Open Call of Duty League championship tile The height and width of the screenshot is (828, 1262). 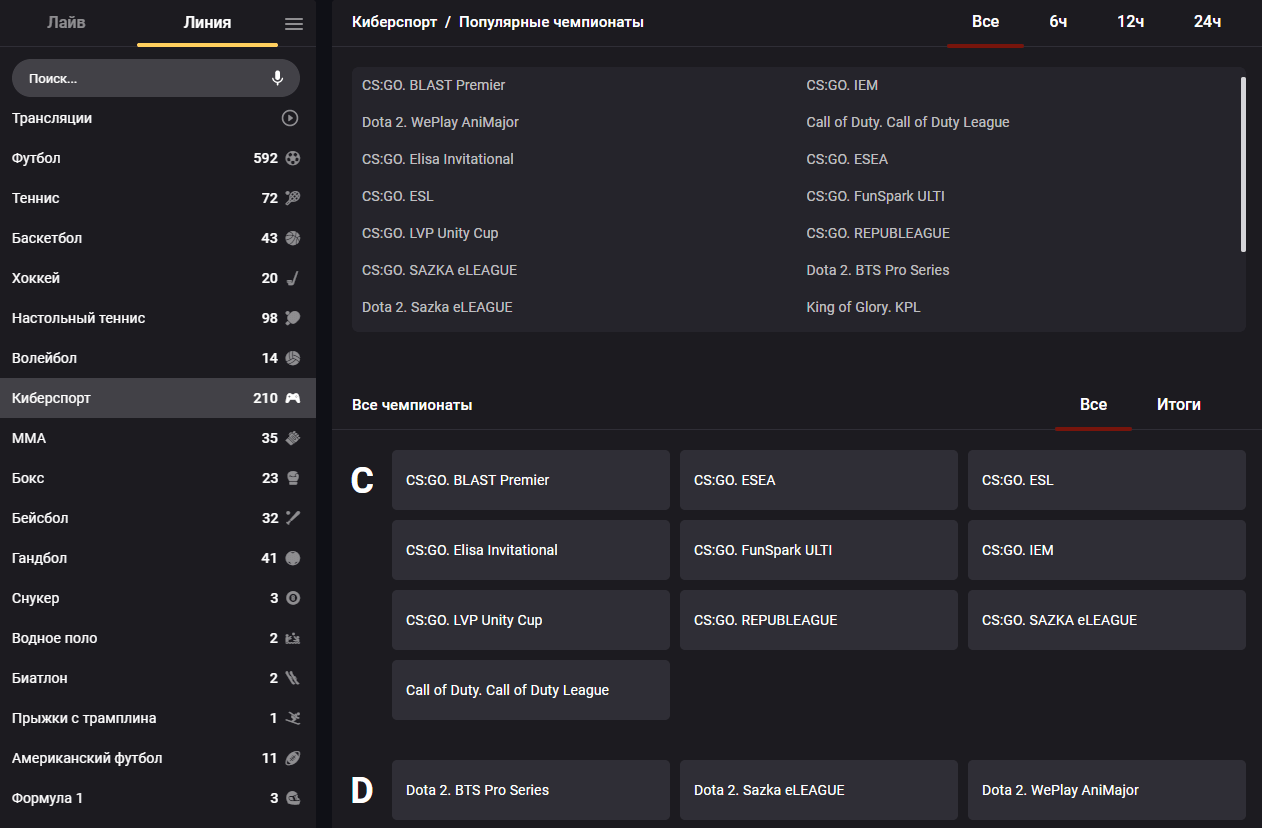pyautogui.click(x=531, y=690)
